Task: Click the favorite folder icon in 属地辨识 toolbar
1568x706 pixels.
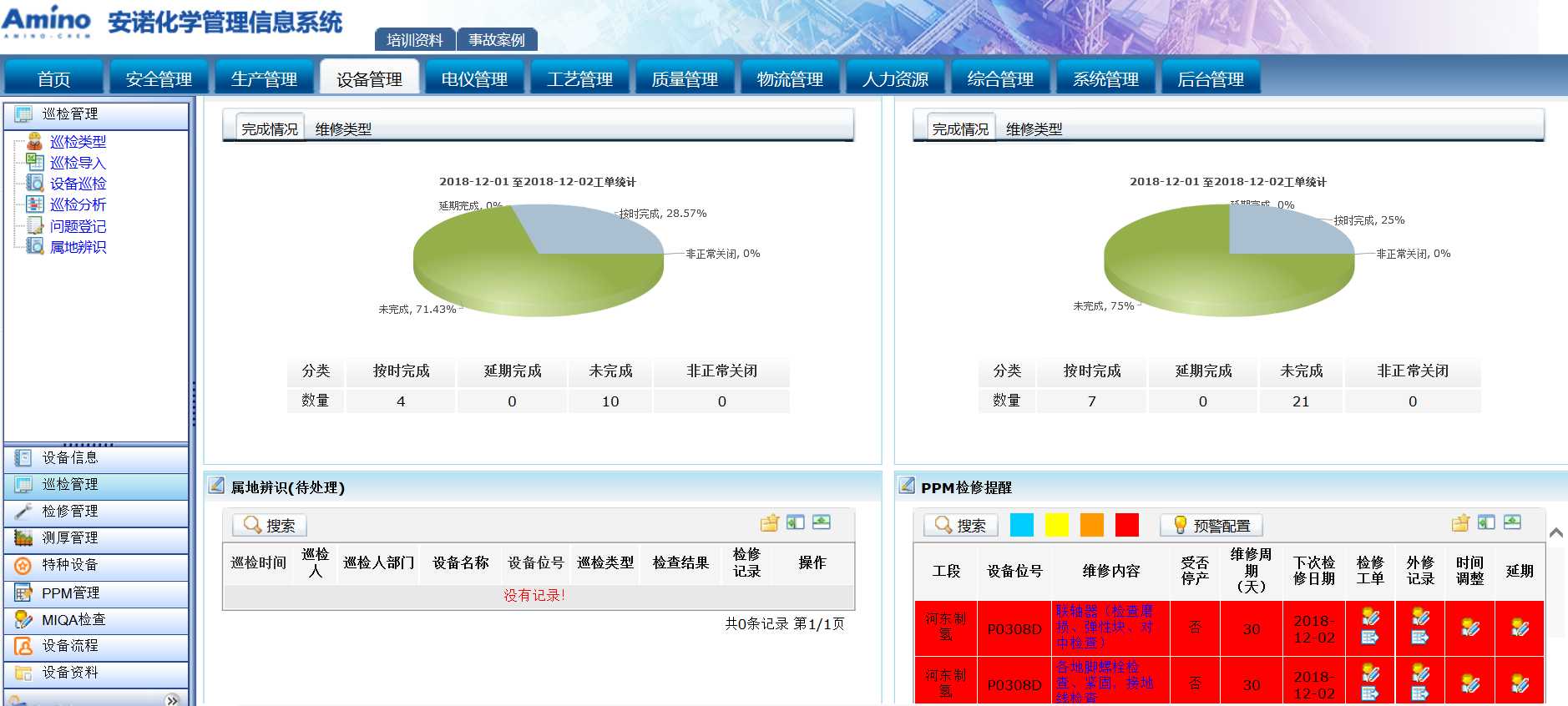Action: coord(770,523)
